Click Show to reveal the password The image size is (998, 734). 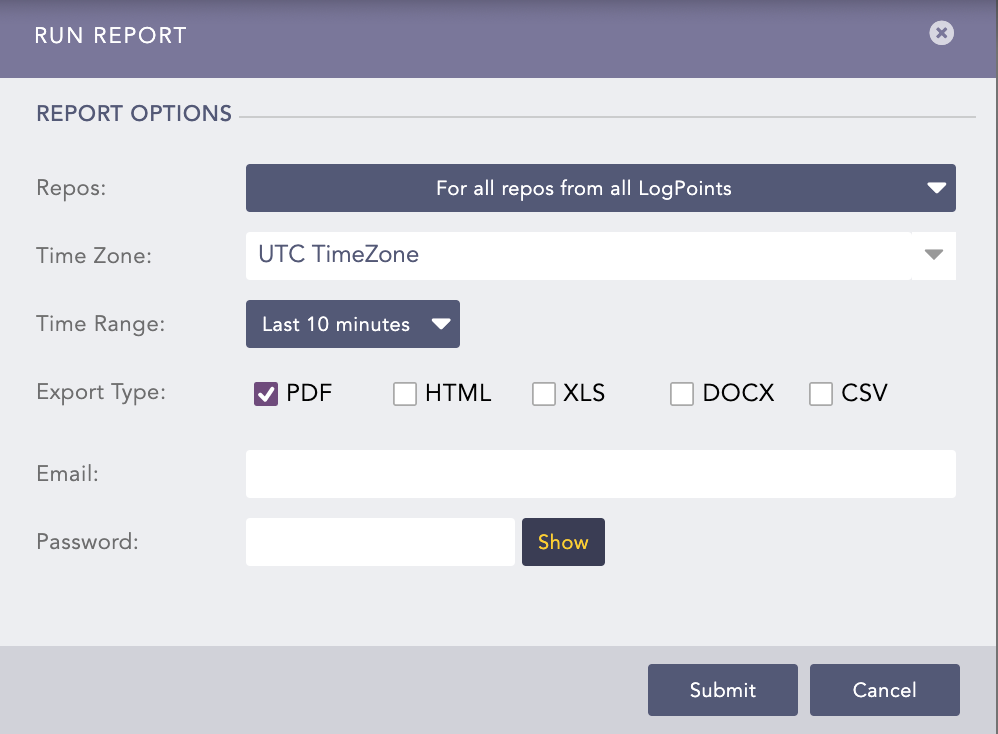coord(563,541)
